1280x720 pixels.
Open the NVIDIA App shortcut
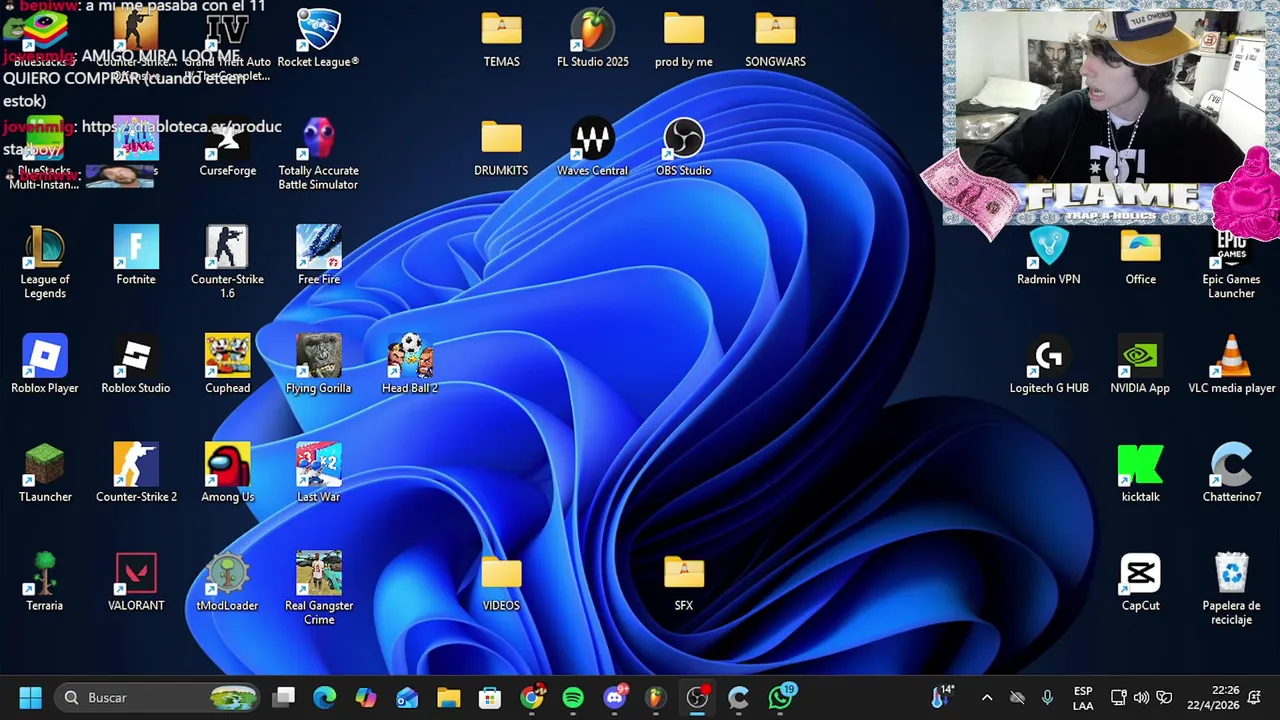(1140, 365)
